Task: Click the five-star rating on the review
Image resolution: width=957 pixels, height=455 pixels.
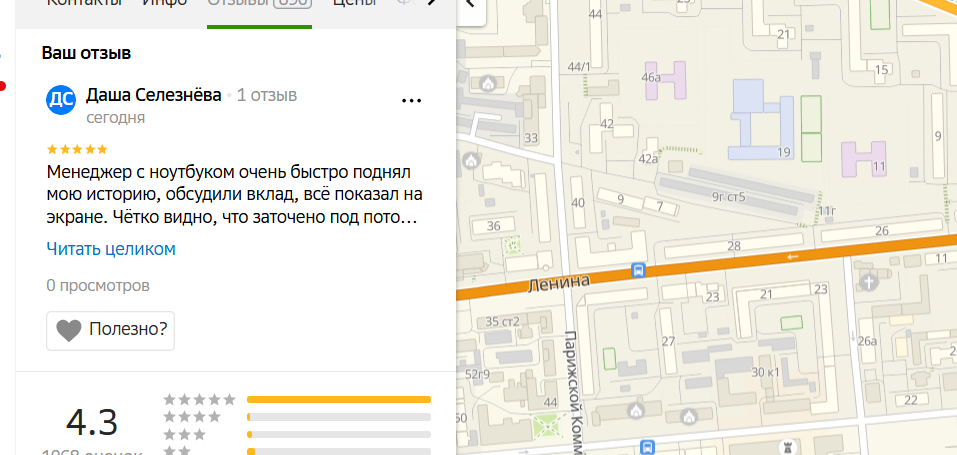Action: click(77, 150)
